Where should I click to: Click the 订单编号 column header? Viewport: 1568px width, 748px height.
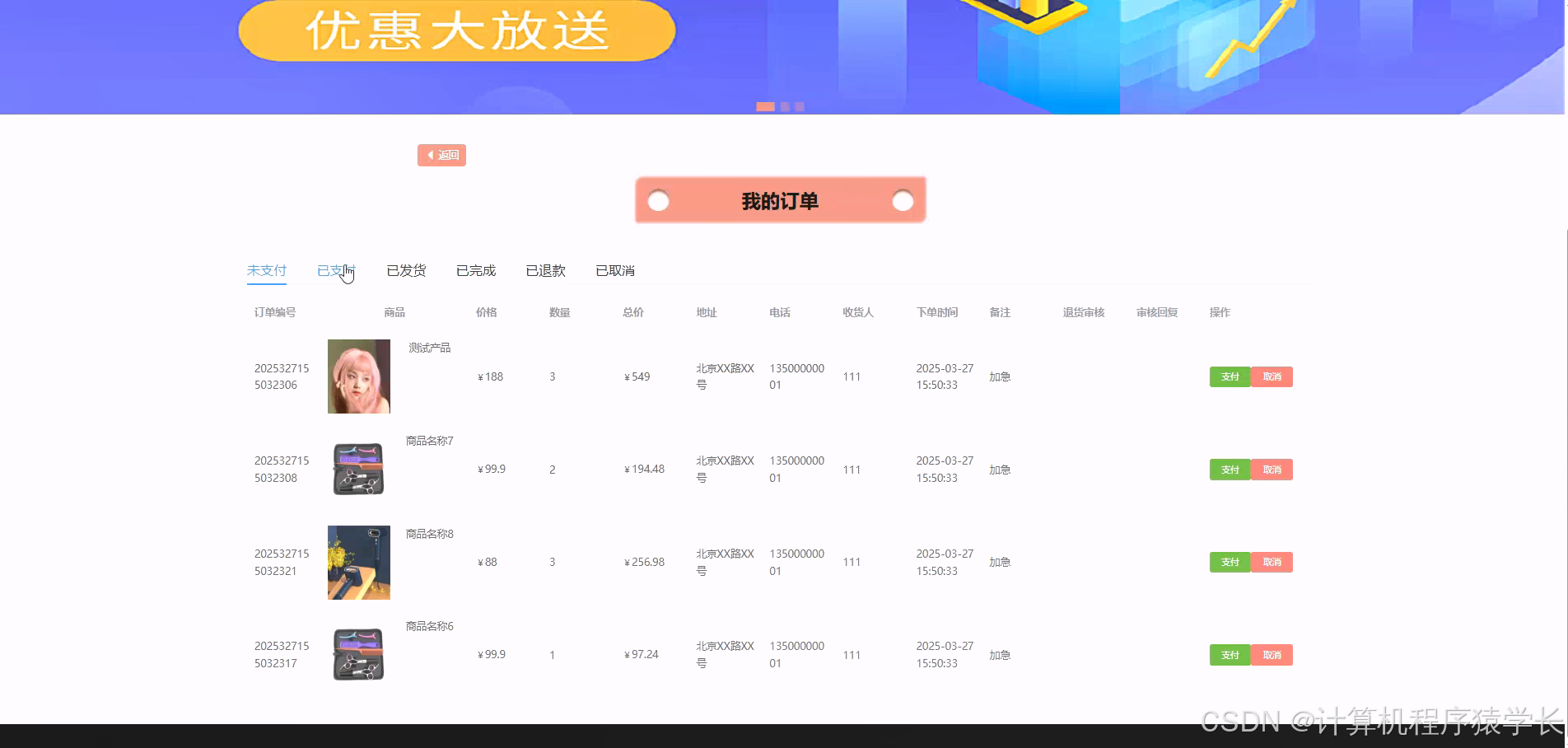(275, 312)
